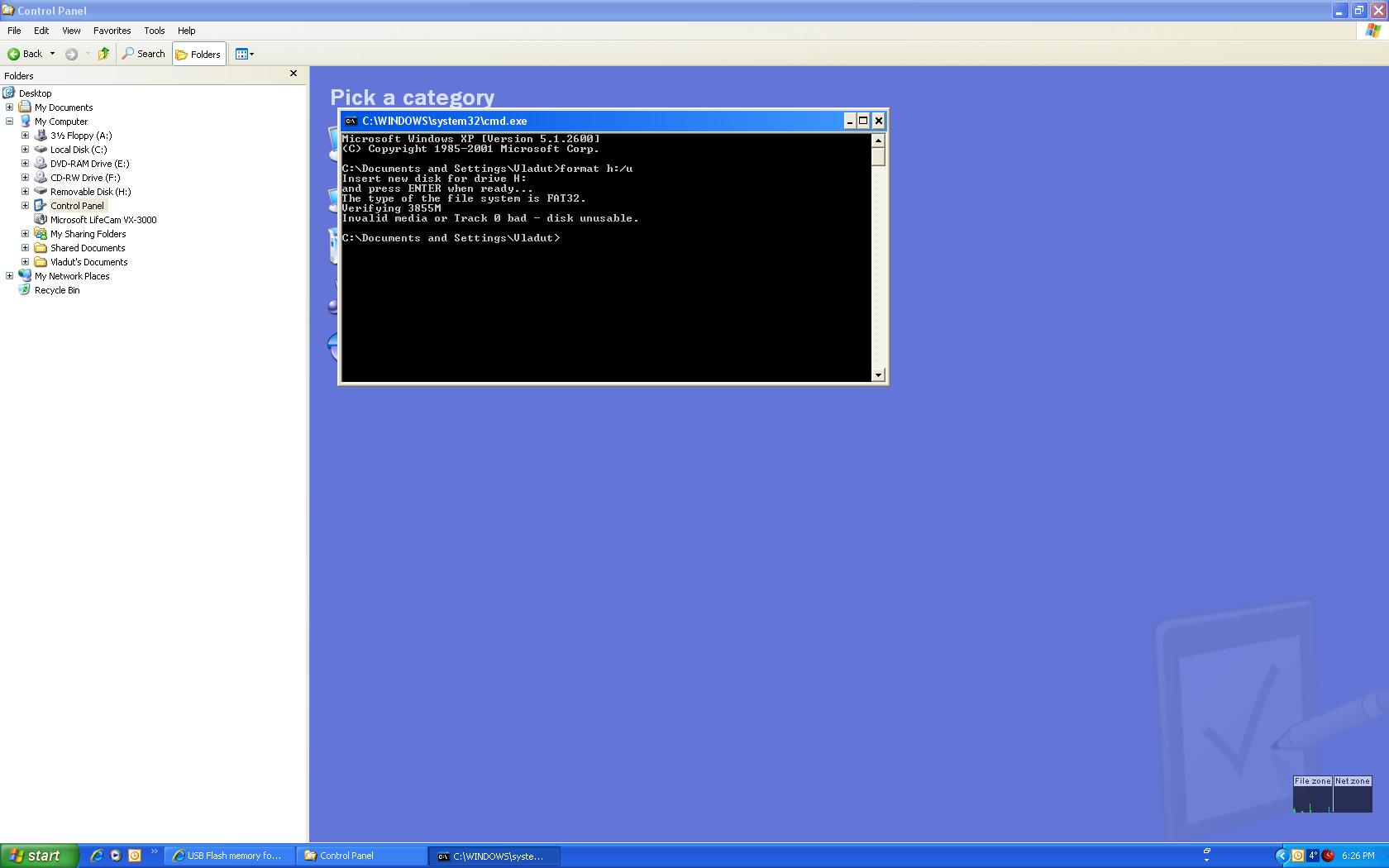The height and width of the screenshot is (868, 1389).
Task: Select the 3½ Floppy (A:) drive icon
Action: click(x=41, y=135)
